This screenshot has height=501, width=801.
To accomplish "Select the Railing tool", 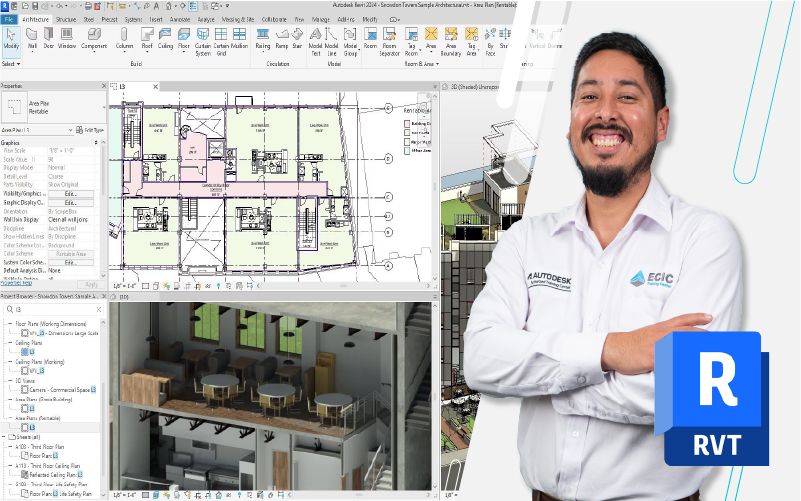I will (x=263, y=39).
